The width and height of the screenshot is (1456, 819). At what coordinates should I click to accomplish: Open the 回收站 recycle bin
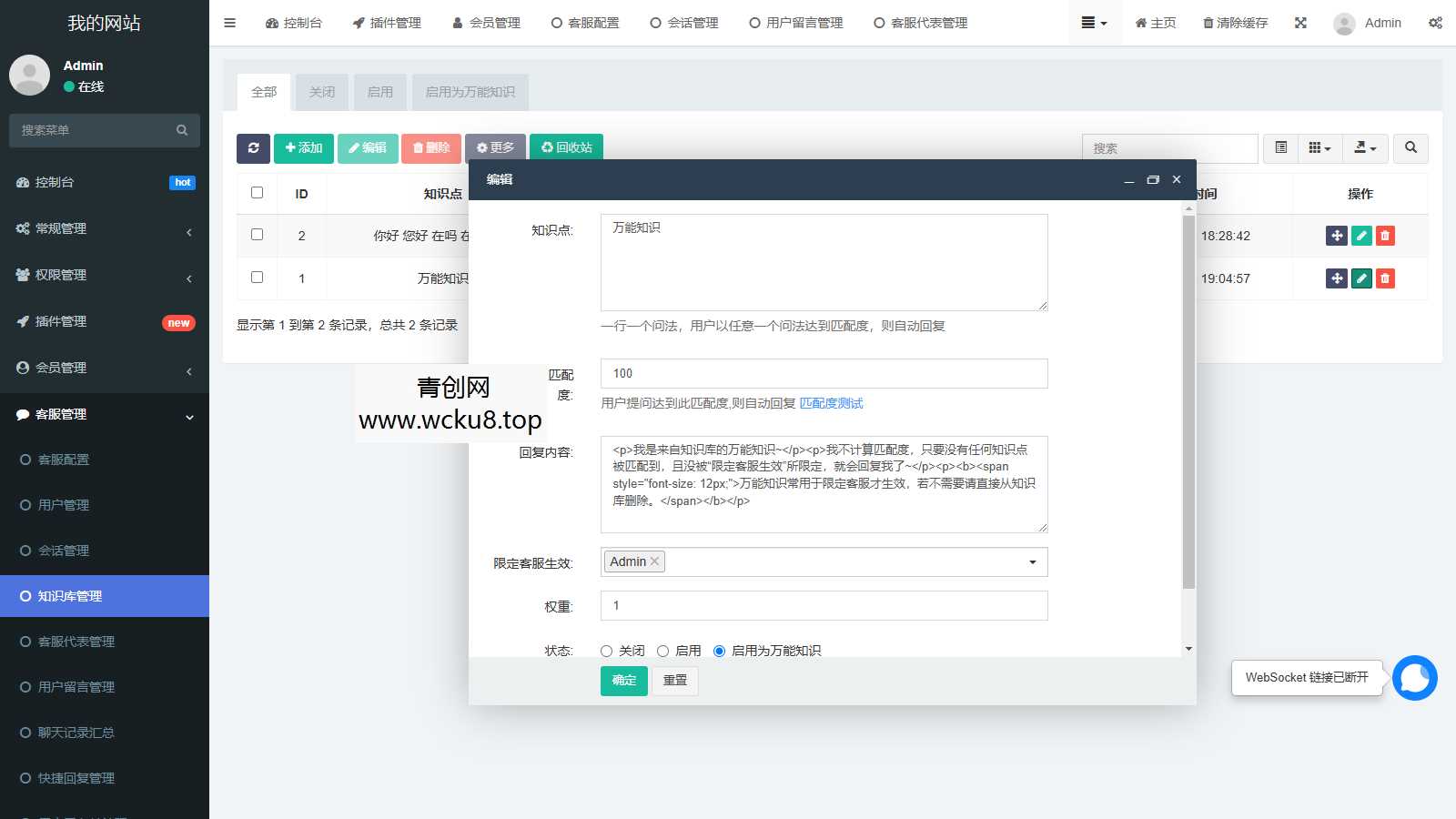566,147
